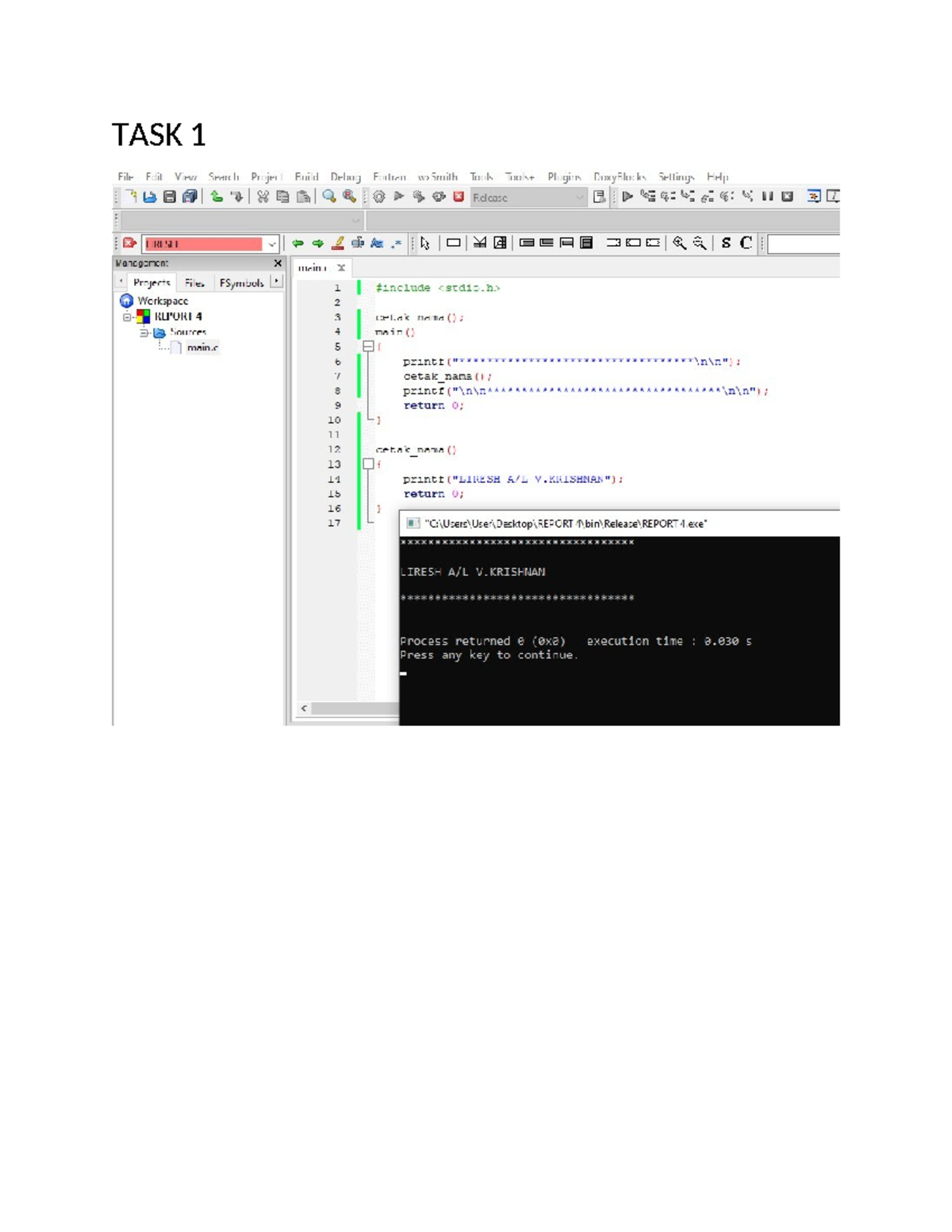The width and height of the screenshot is (952, 1232).
Task: Select main.c in the project tree
Action: 202,347
